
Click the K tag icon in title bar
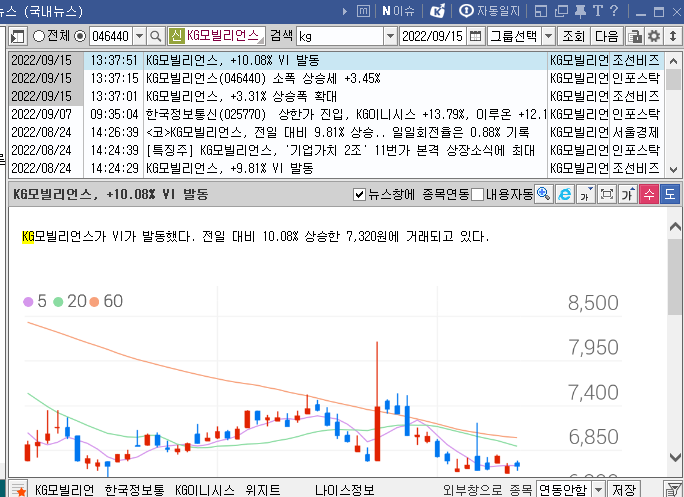tap(437, 11)
